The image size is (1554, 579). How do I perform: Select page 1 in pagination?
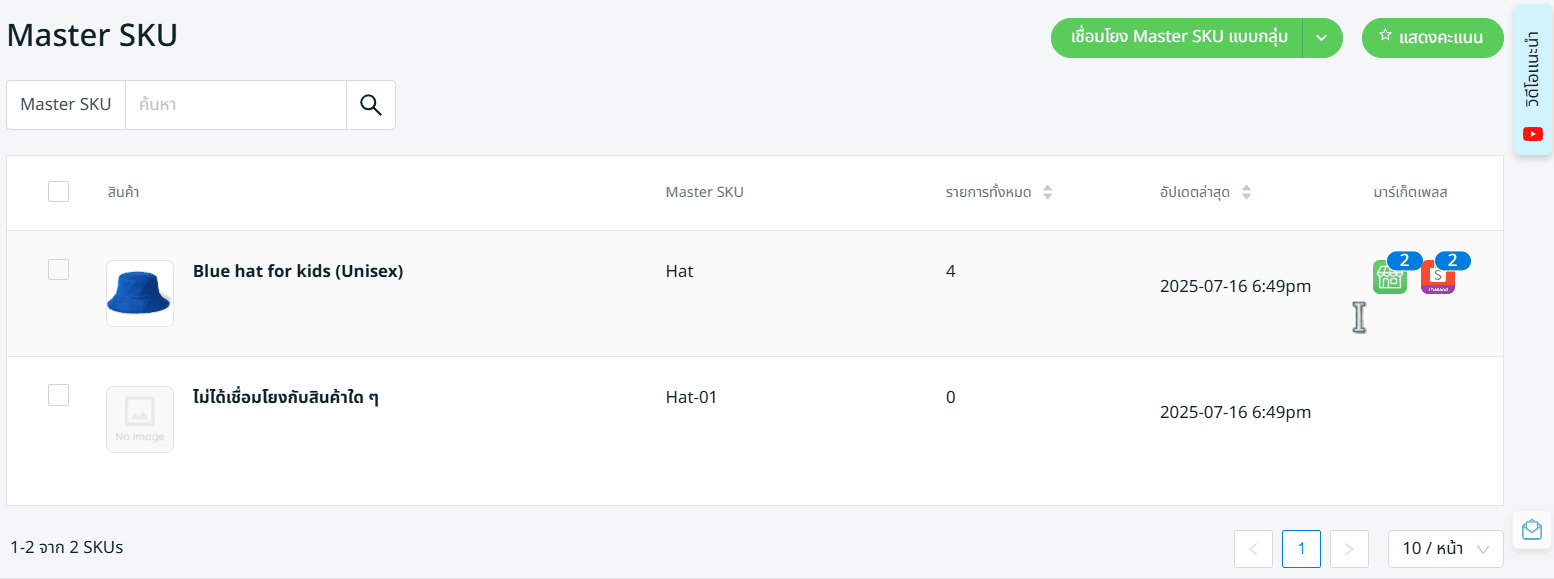click(x=1301, y=549)
